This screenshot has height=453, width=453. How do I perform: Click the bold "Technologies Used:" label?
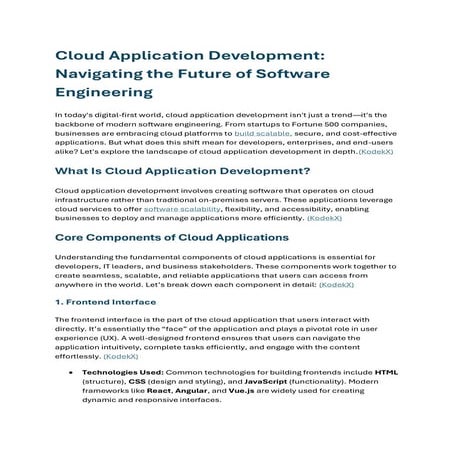[123, 372]
